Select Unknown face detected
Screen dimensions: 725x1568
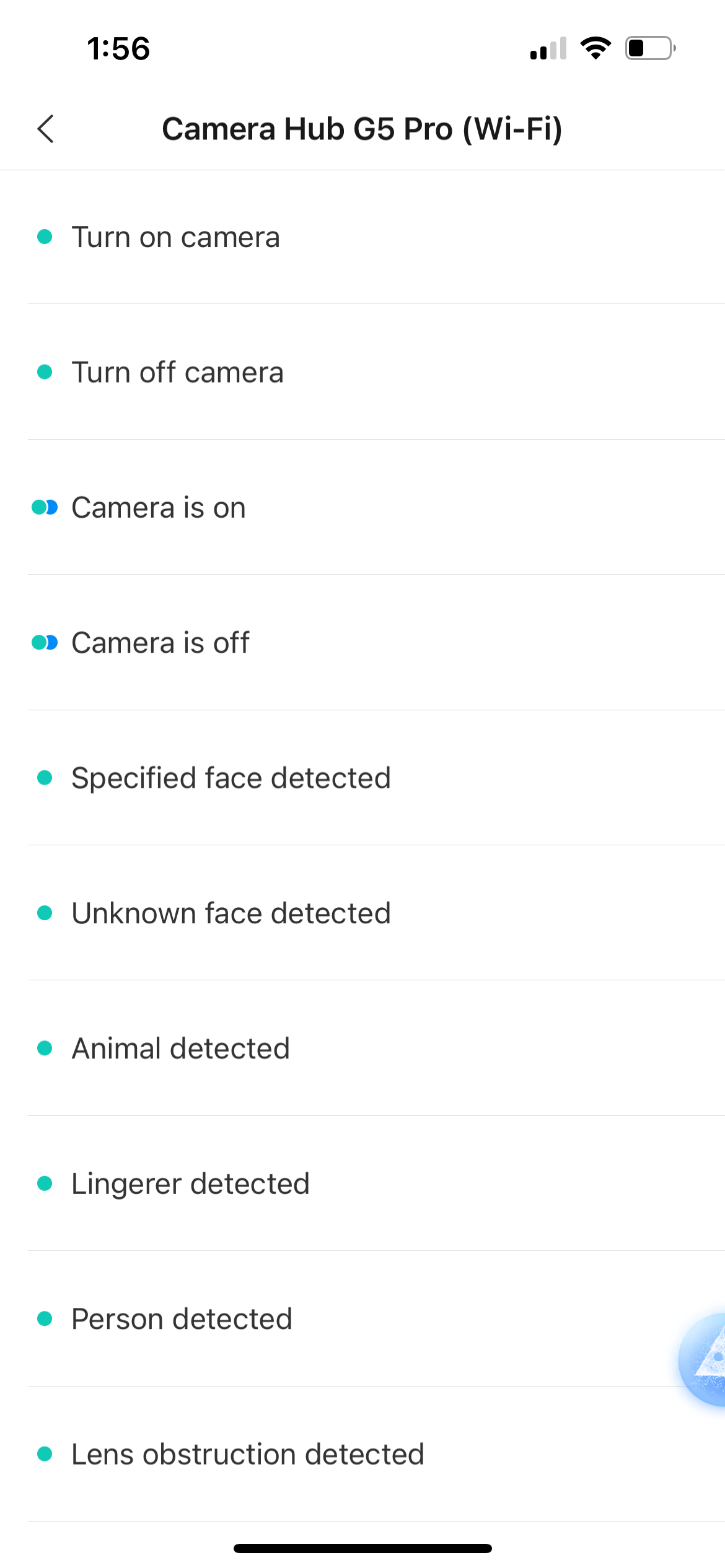coord(231,913)
